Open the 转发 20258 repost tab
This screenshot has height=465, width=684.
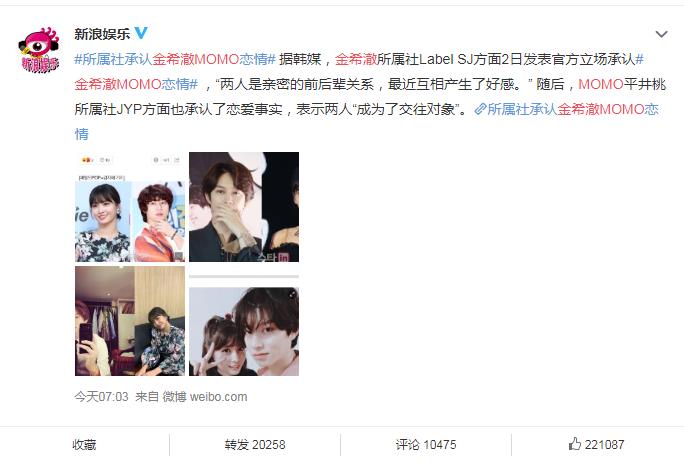point(255,444)
